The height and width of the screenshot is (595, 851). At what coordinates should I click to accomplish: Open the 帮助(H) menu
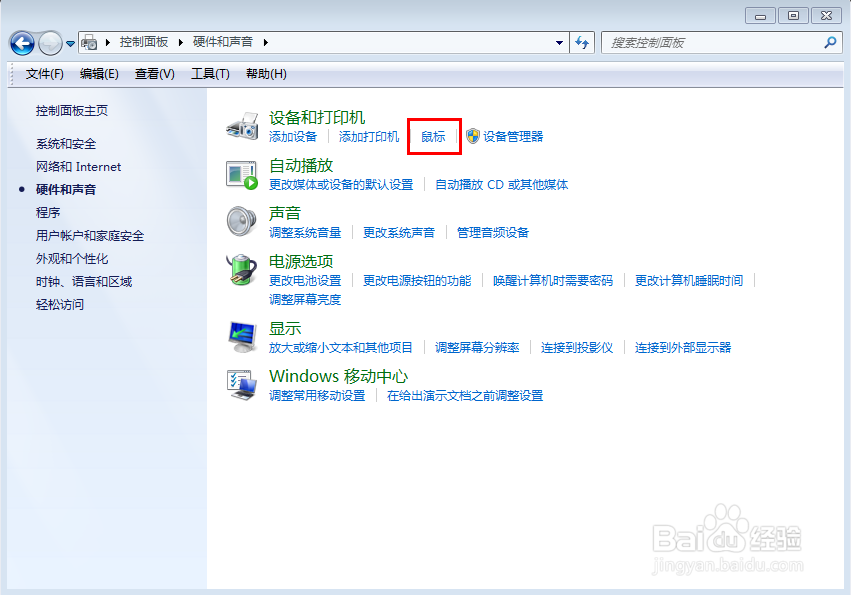(266, 74)
